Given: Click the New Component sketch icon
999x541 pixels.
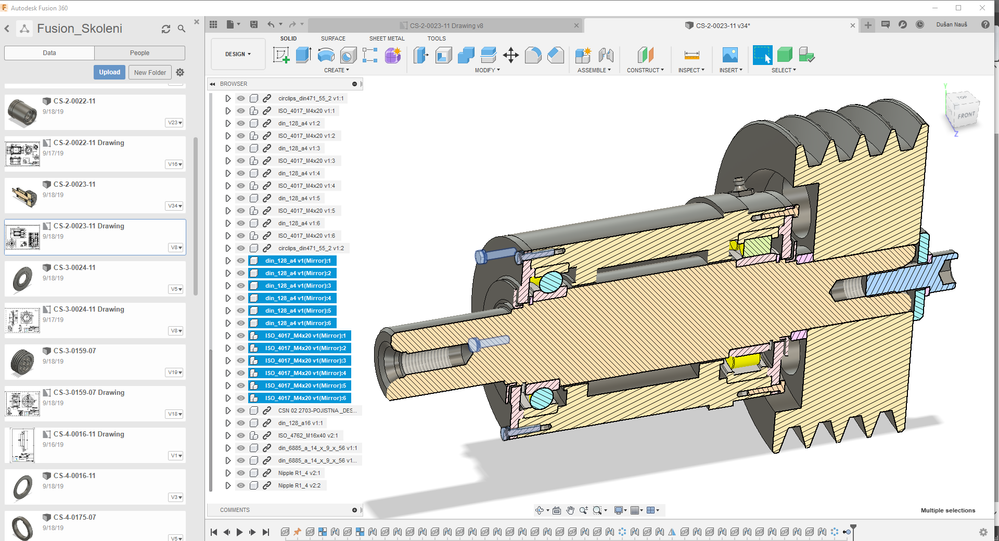Looking at the screenshot, I should (281, 55).
